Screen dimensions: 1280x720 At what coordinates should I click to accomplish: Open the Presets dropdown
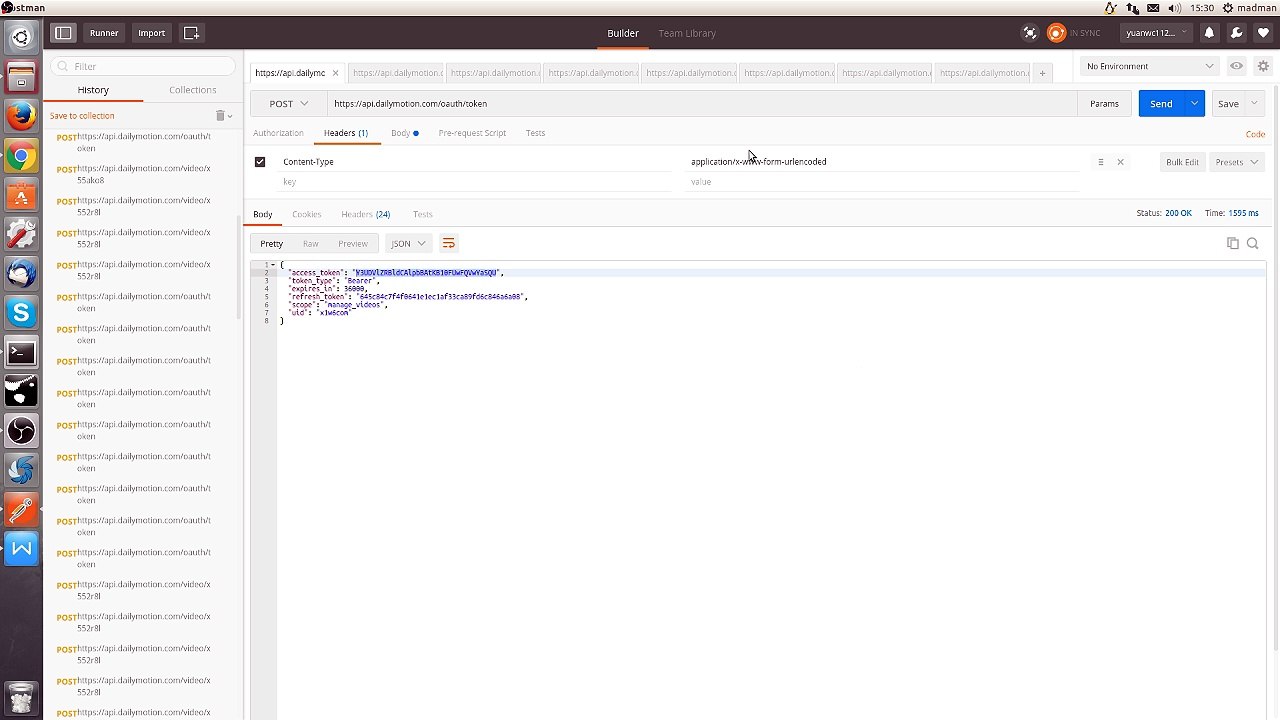click(x=1236, y=162)
